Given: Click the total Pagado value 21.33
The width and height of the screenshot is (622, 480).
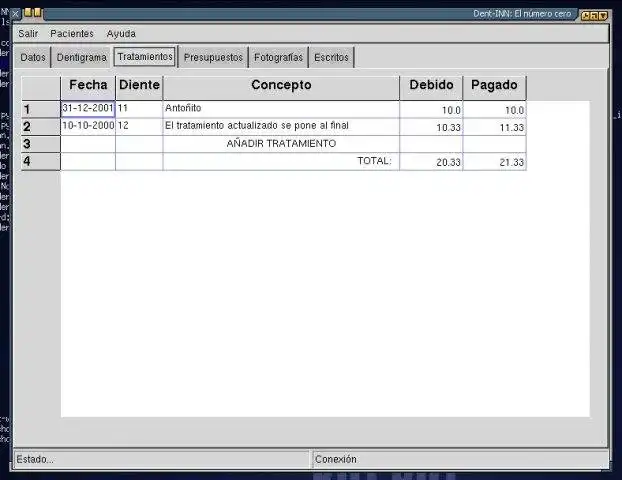Looking at the screenshot, I should pos(495,162).
